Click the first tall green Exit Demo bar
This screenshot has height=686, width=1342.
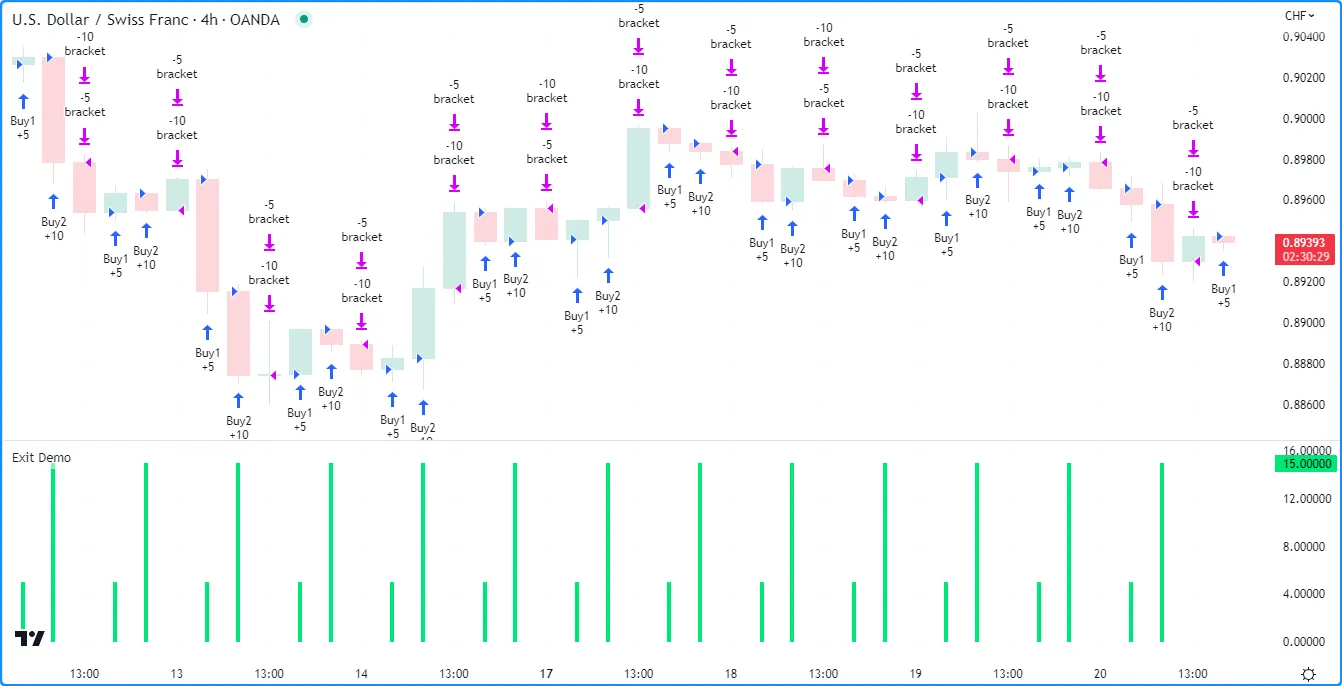coord(53,553)
